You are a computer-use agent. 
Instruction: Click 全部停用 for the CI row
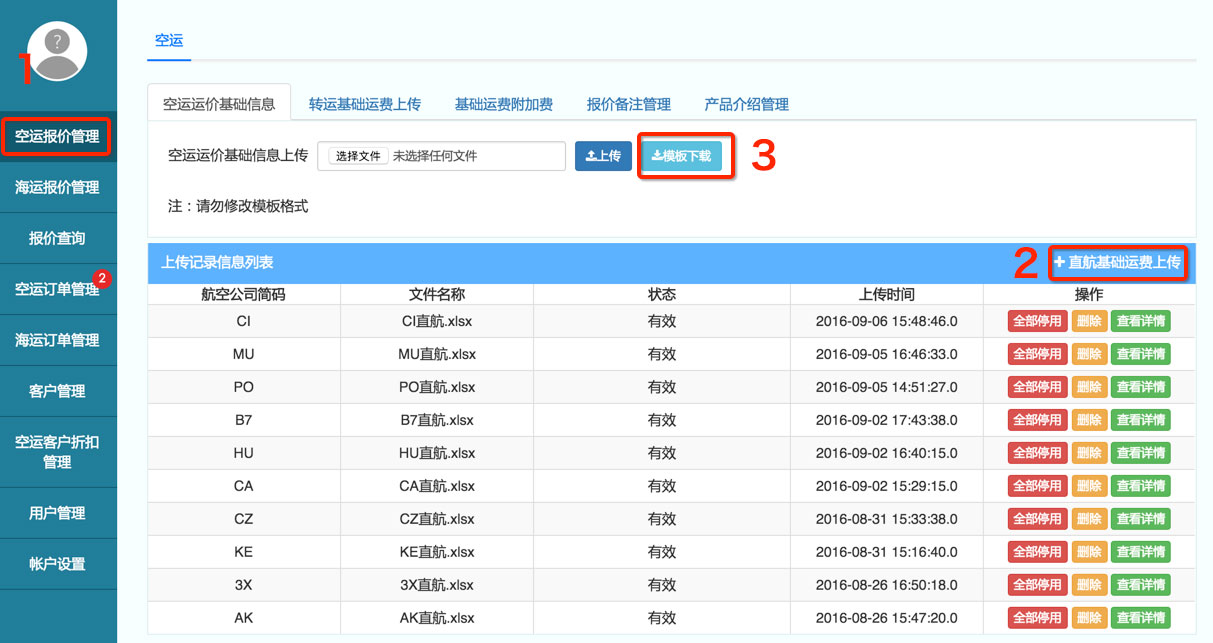click(x=1037, y=321)
